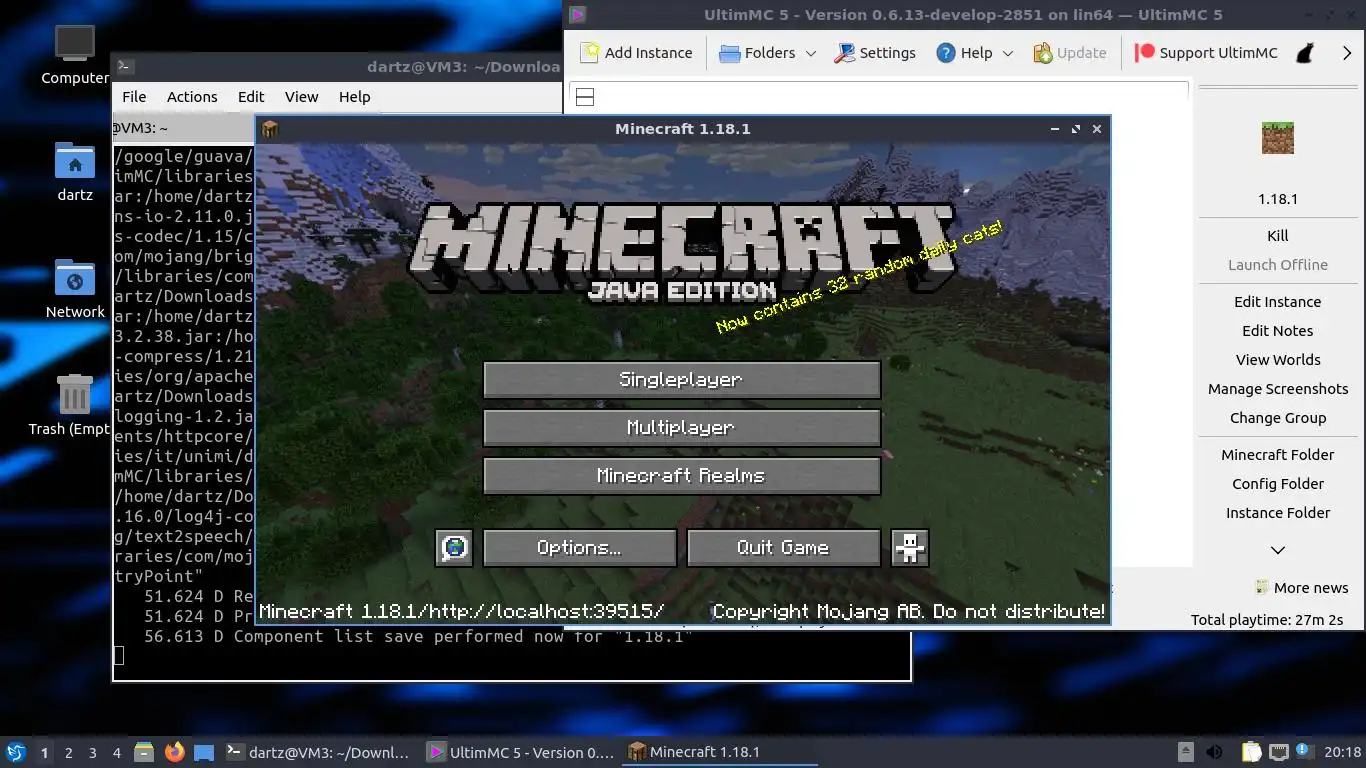Screen dimensions: 1366x768
Task: Open the language selection globe icon
Action: [x=454, y=548]
